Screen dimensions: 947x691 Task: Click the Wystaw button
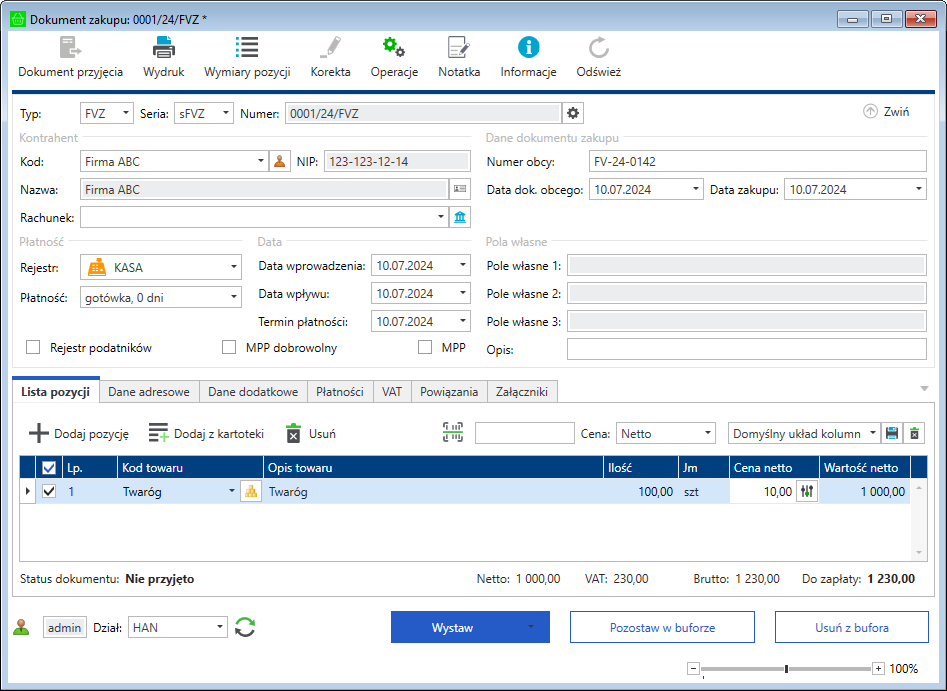(x=453, y=627)
